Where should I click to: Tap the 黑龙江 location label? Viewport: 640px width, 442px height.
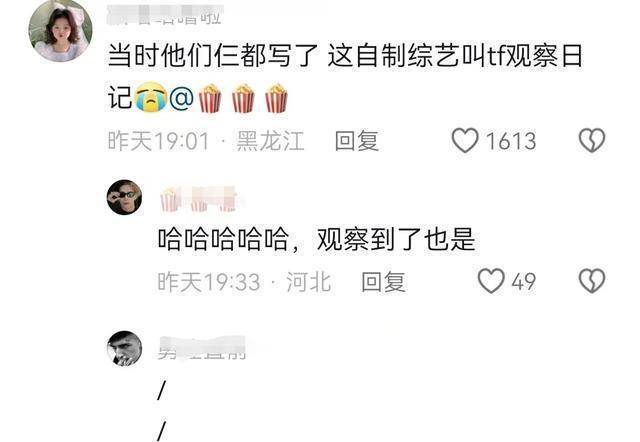(x=270, y=141)
